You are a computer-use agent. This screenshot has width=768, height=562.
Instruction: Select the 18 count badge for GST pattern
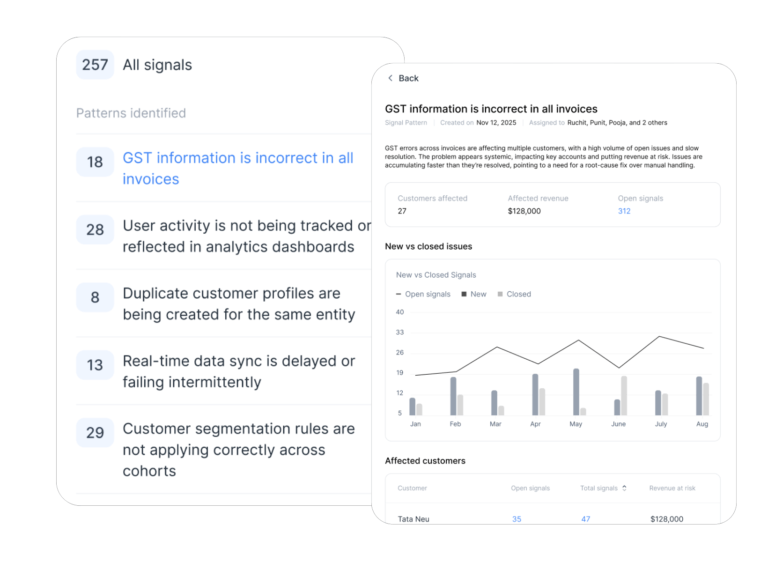point(95,162)
